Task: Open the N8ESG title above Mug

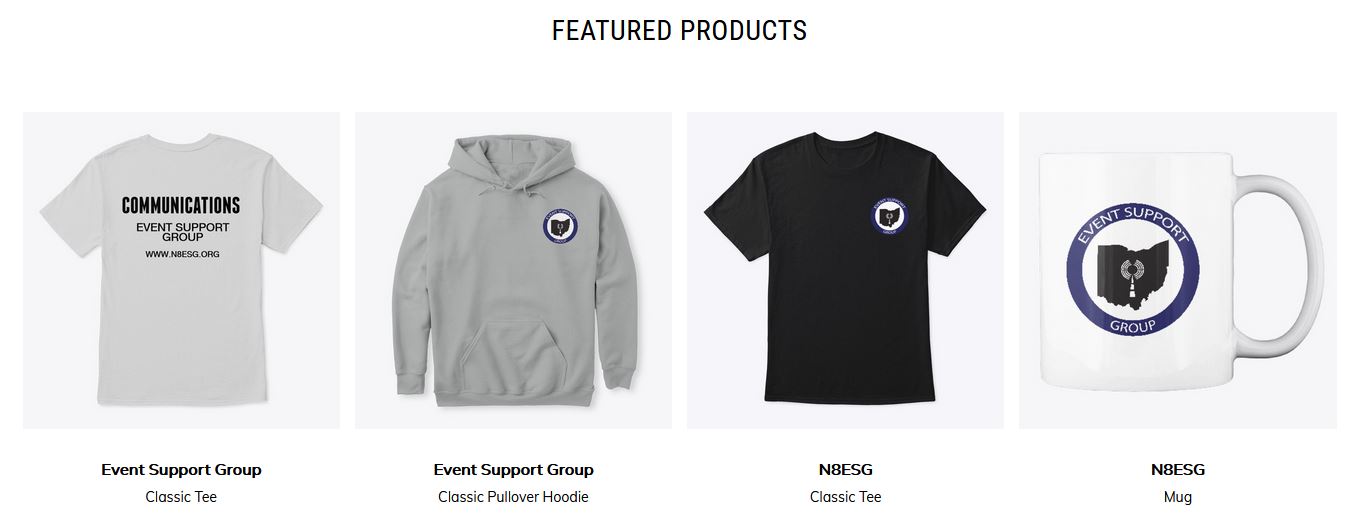Action: pos(1177,469)
